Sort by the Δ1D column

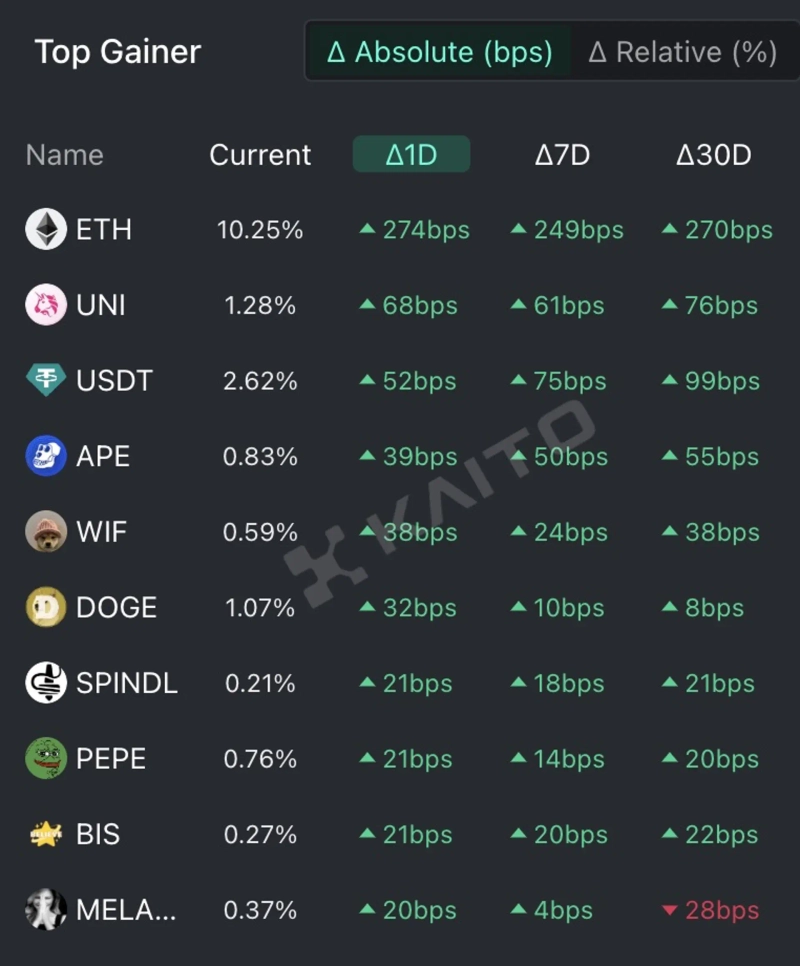[411, 155]
